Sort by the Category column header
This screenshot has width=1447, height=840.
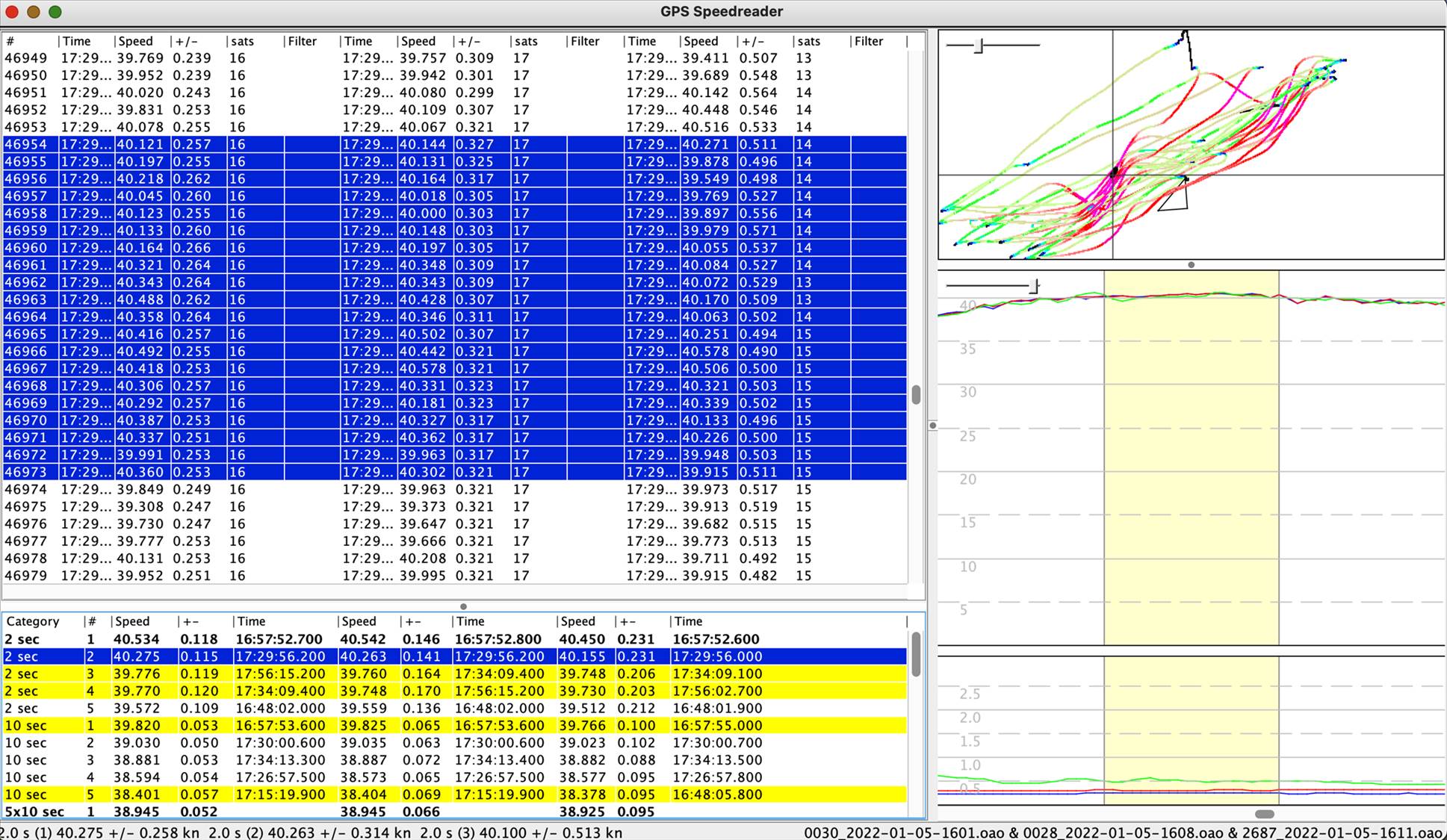[33, 621]
